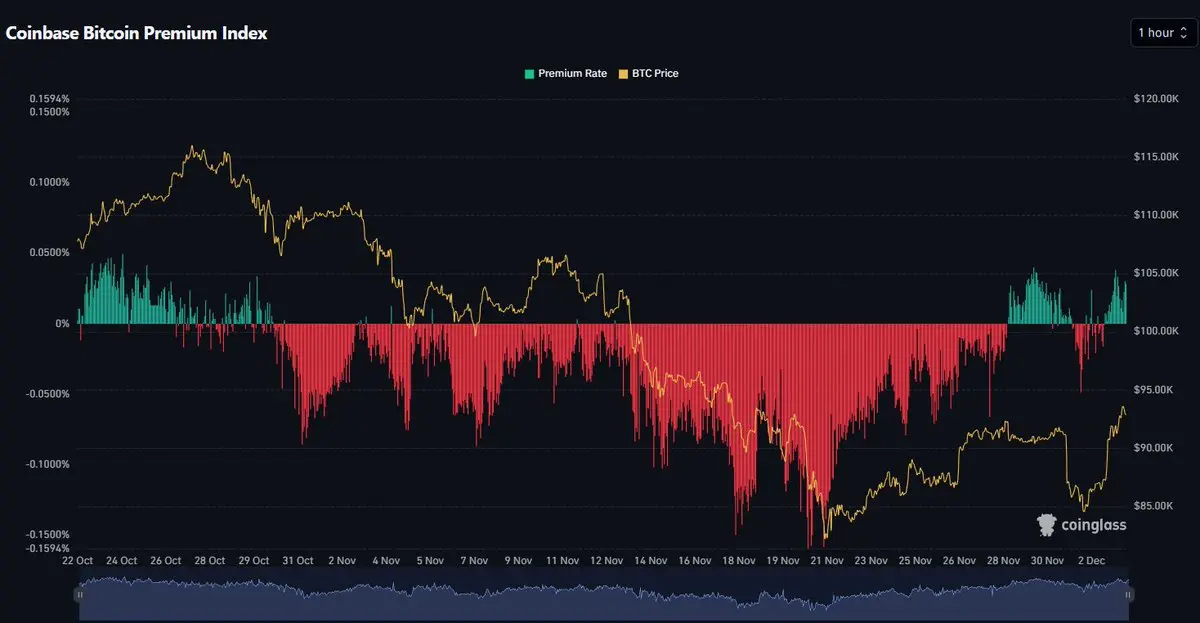
Task: Click the $105.00K price axis label
Action: click(x=1158, y=273)
